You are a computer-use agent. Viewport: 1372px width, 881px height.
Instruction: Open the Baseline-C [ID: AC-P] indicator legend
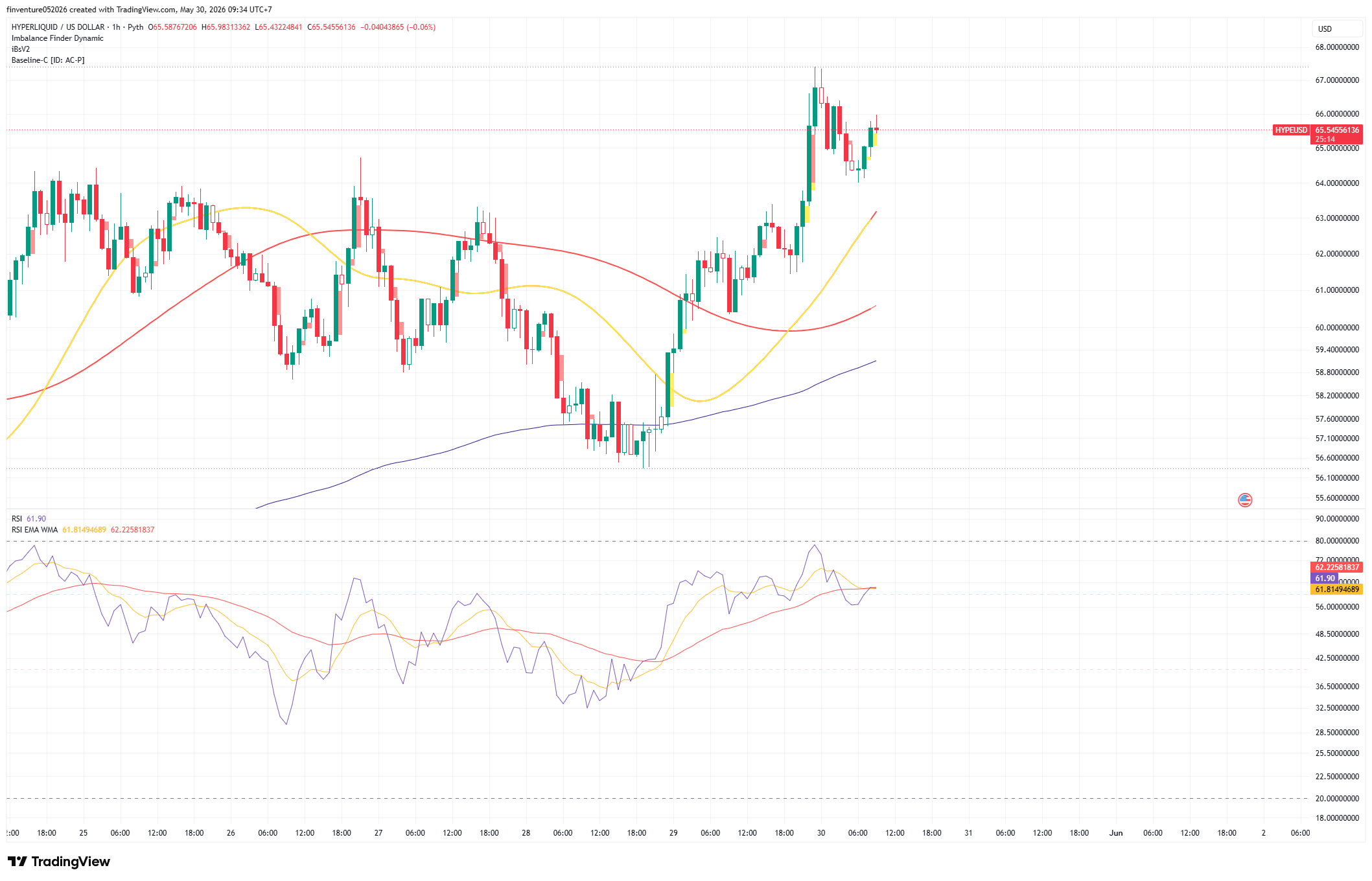pos(48,60)
